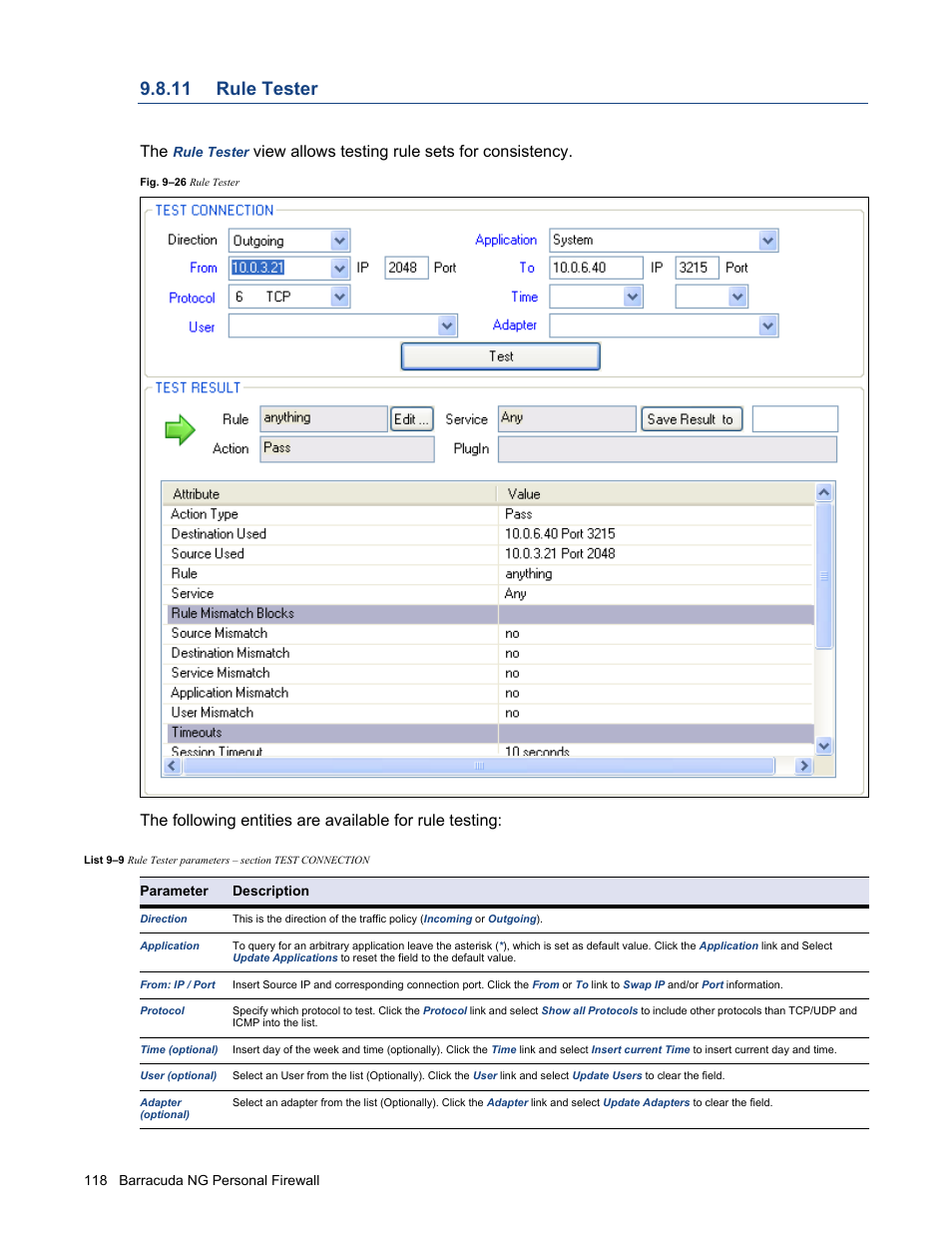The width and height of the screenshot is (952, 1233).
Task: Click the results list scroll down arrow
Action: click(x=824, y=746)
